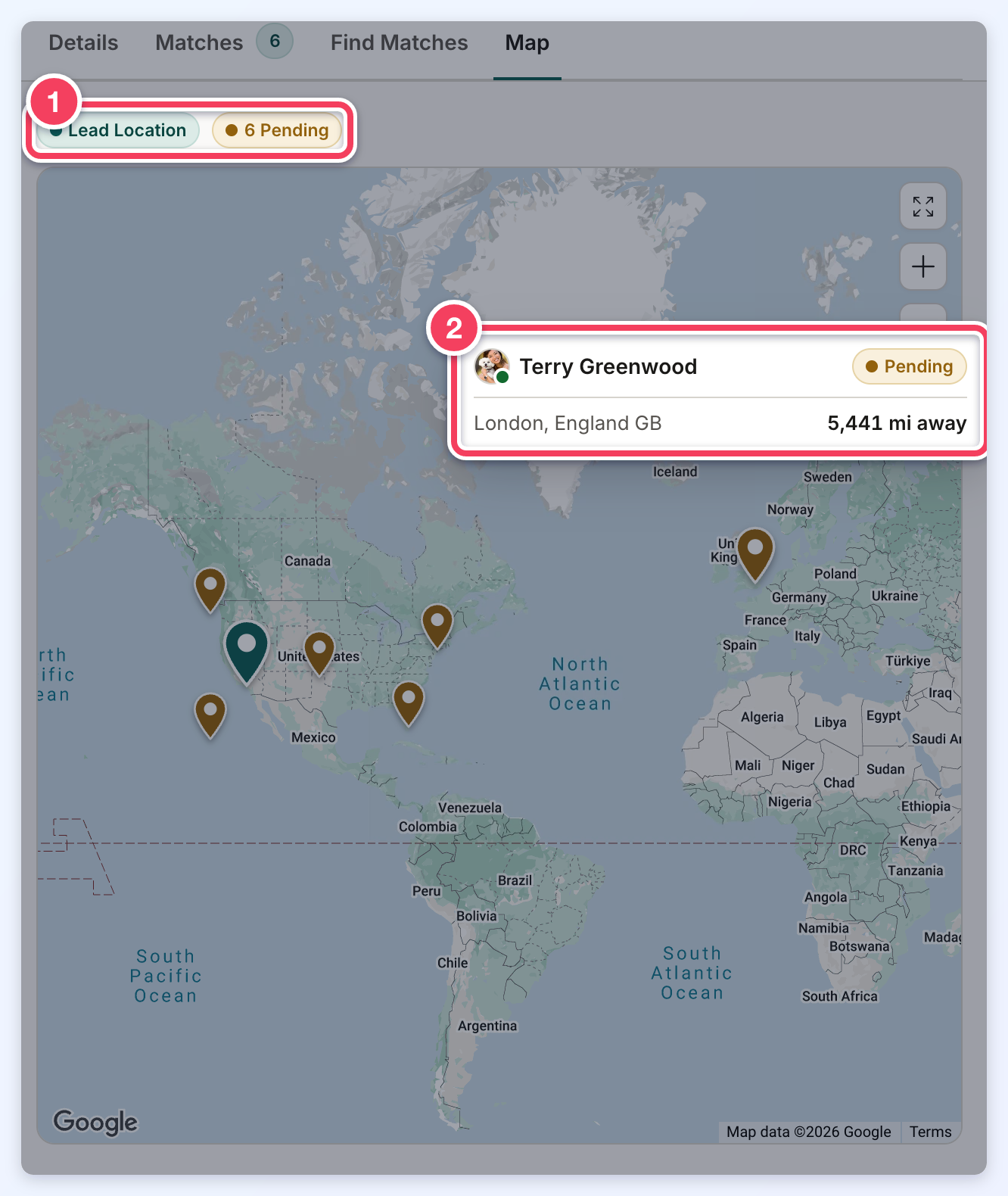Viewport: 1008px width, 1196px height.
Task: Click the Iceland label on the map
Action: 675,472
